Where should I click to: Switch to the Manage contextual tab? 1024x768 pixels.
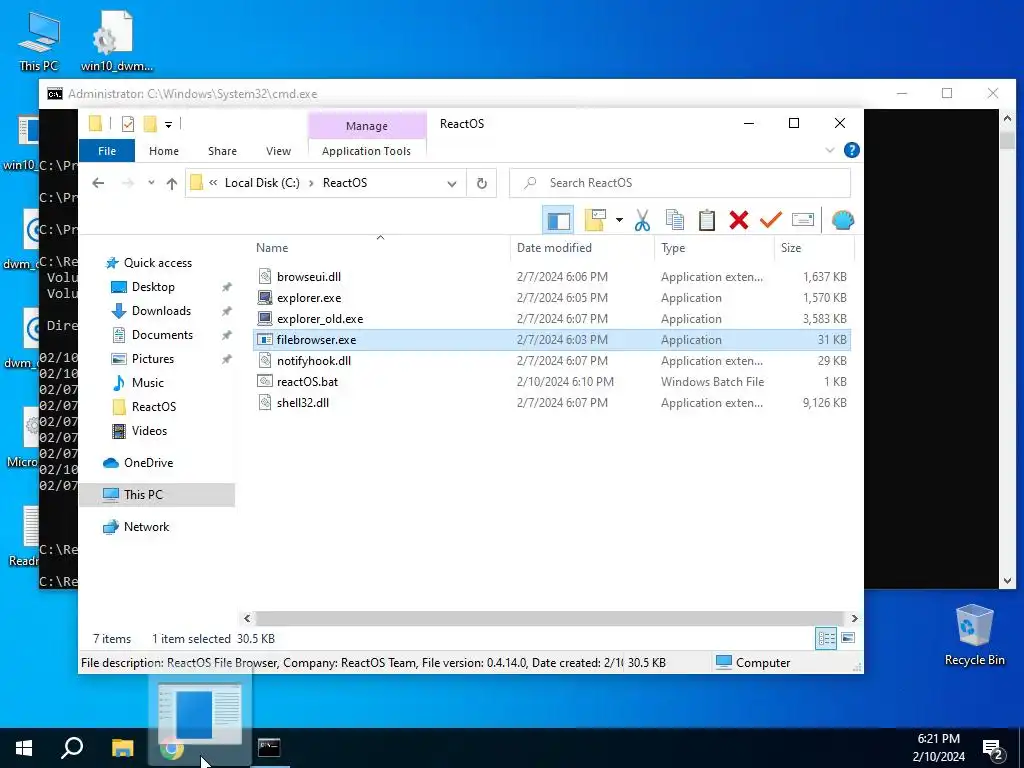[x=367, y=125]
